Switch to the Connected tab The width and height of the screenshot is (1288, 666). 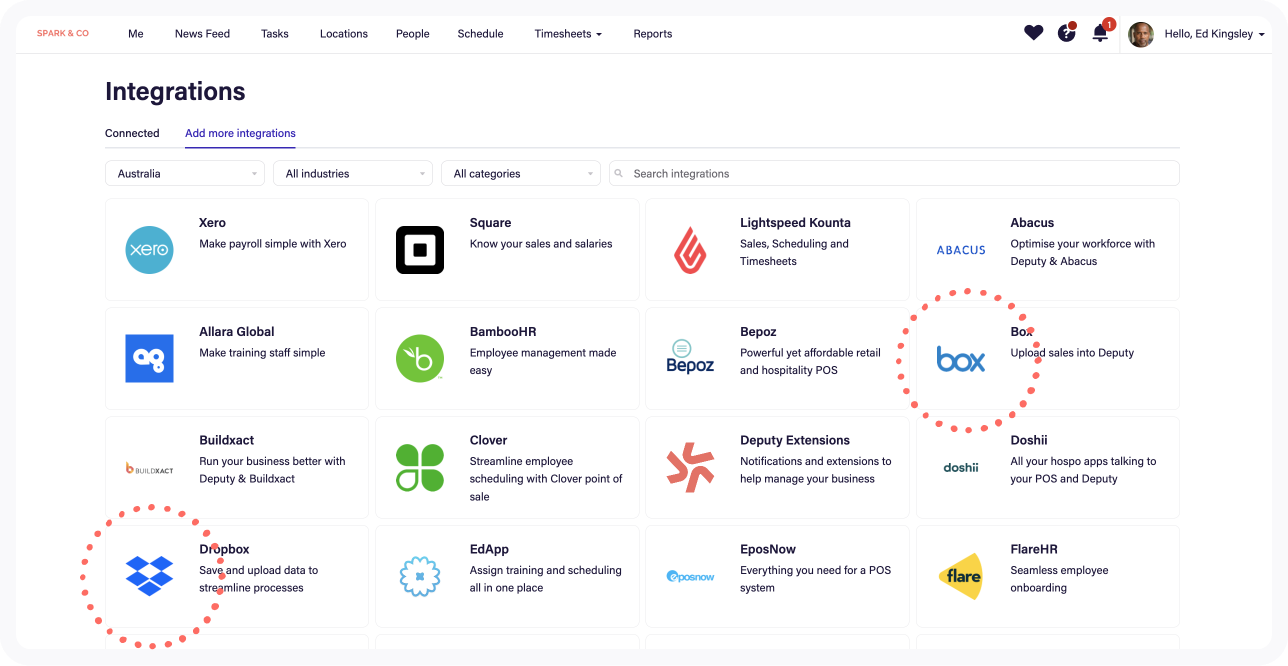132,133
